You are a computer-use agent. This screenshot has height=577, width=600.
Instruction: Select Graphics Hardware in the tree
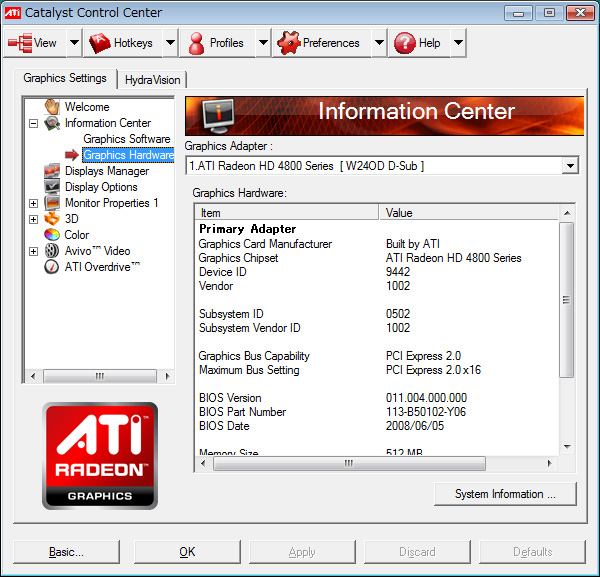(129, 155)
